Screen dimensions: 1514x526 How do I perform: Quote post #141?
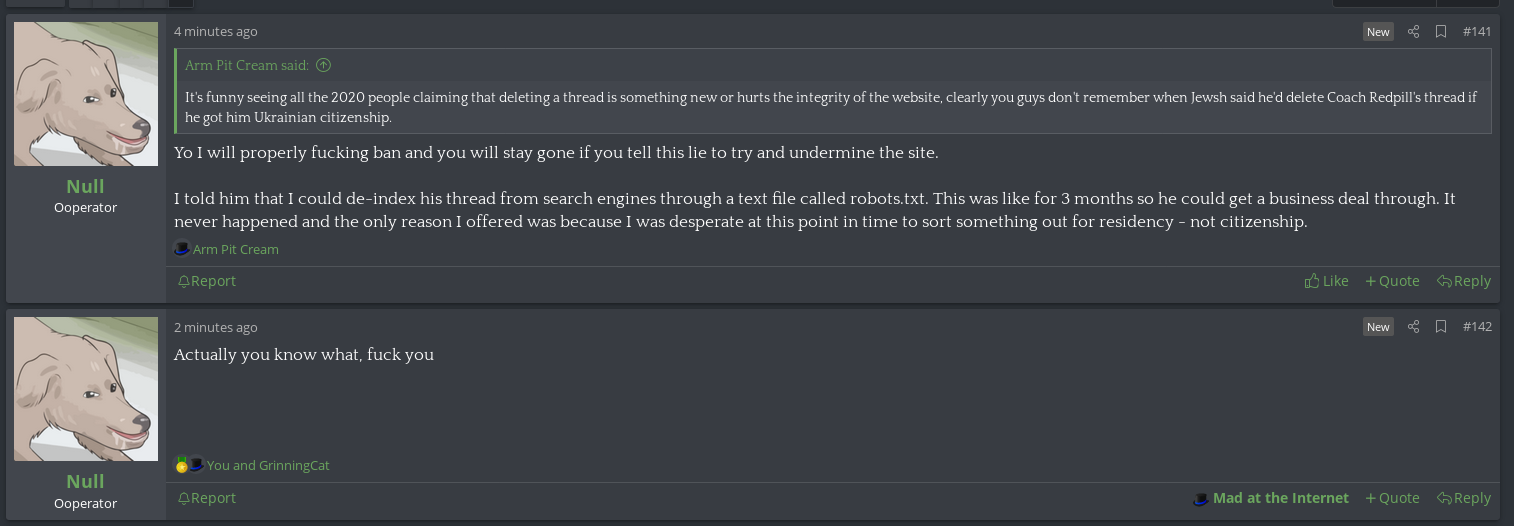(x=1392, y=281)
